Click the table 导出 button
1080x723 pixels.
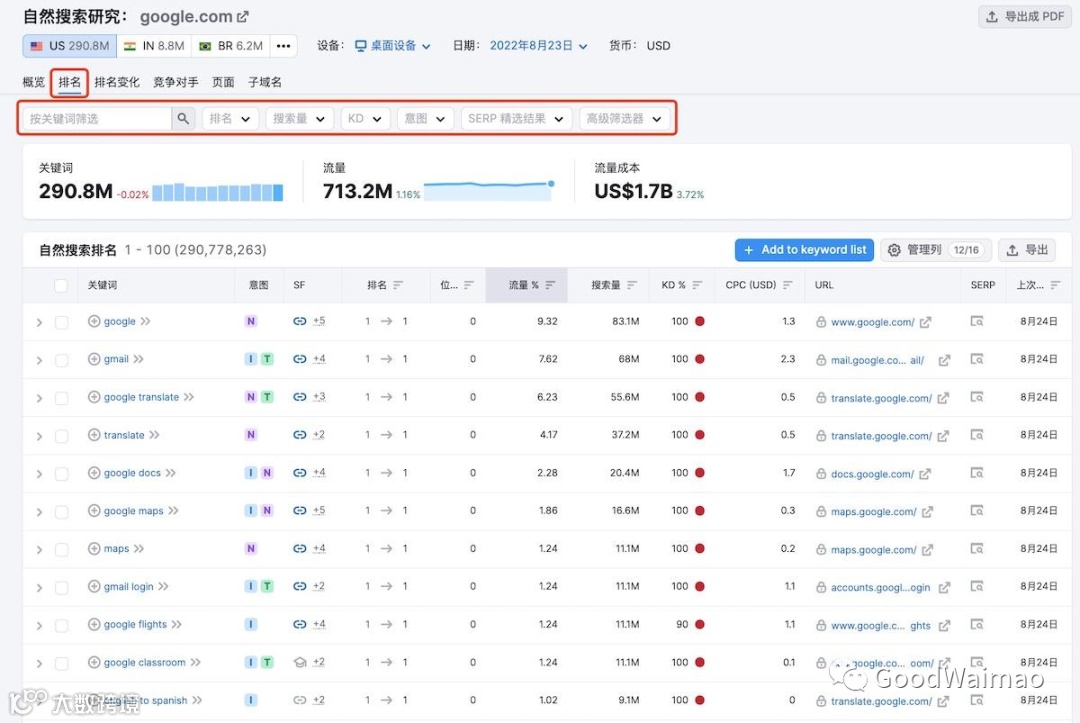point(1027,250)
